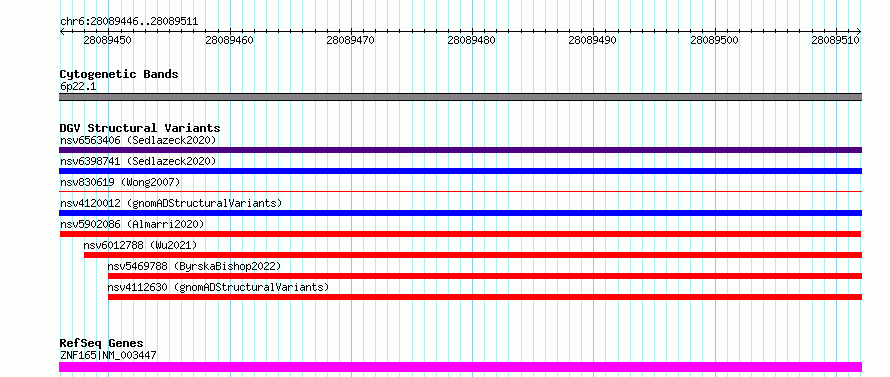
Task: Open the nsv5469788 (ByrskaBishop2022) label
Action: [x=195, y=266]
